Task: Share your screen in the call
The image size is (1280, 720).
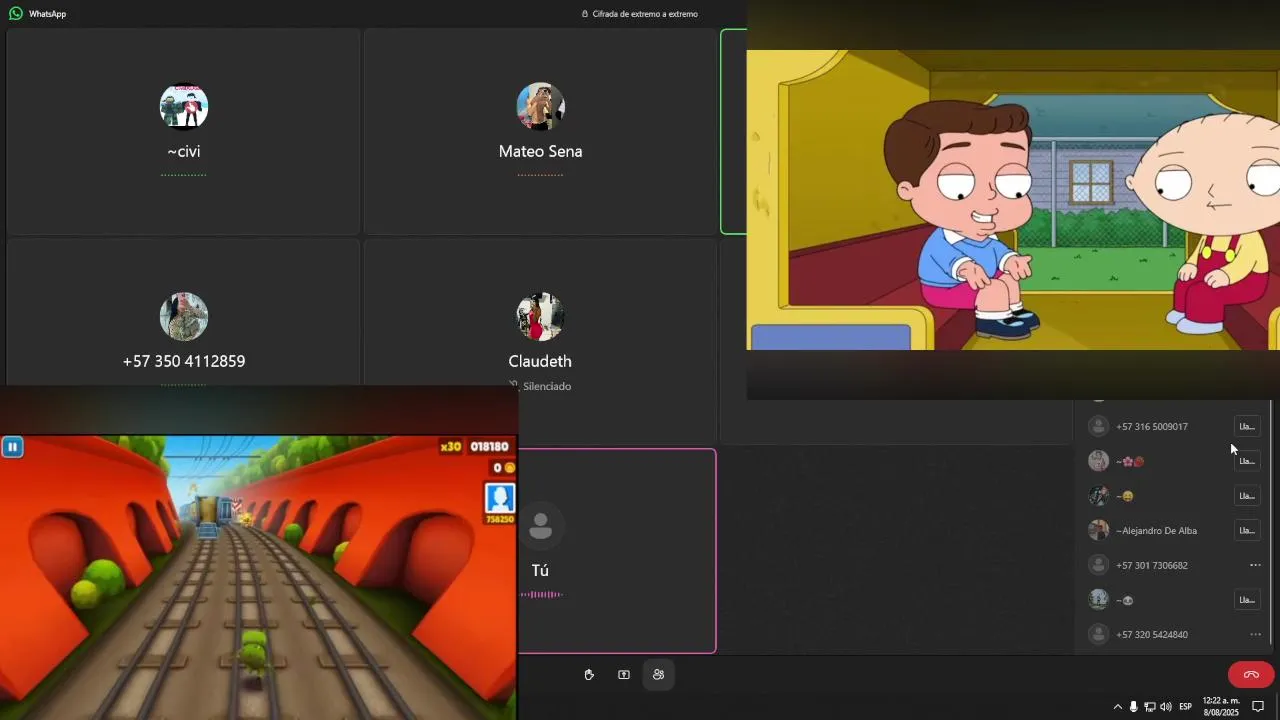Action: pos(624,675)
